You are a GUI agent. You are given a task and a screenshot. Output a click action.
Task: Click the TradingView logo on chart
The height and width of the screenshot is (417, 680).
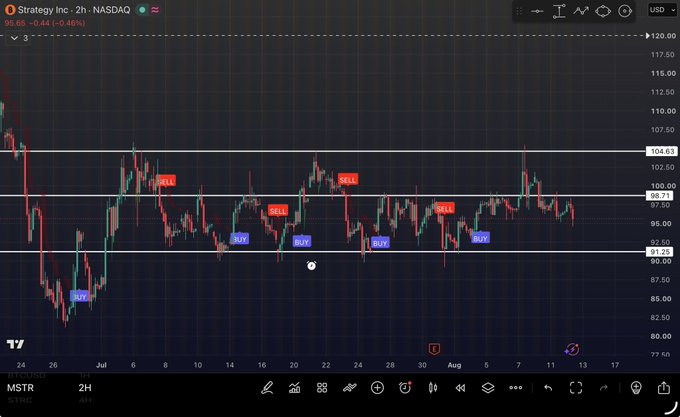[15, 344]
